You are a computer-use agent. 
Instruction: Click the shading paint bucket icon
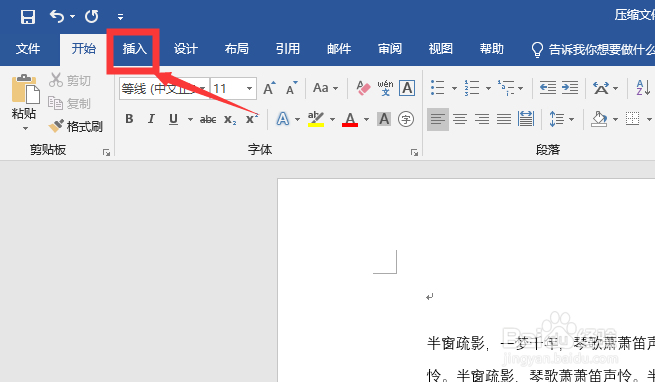click(x=599, y=119)
